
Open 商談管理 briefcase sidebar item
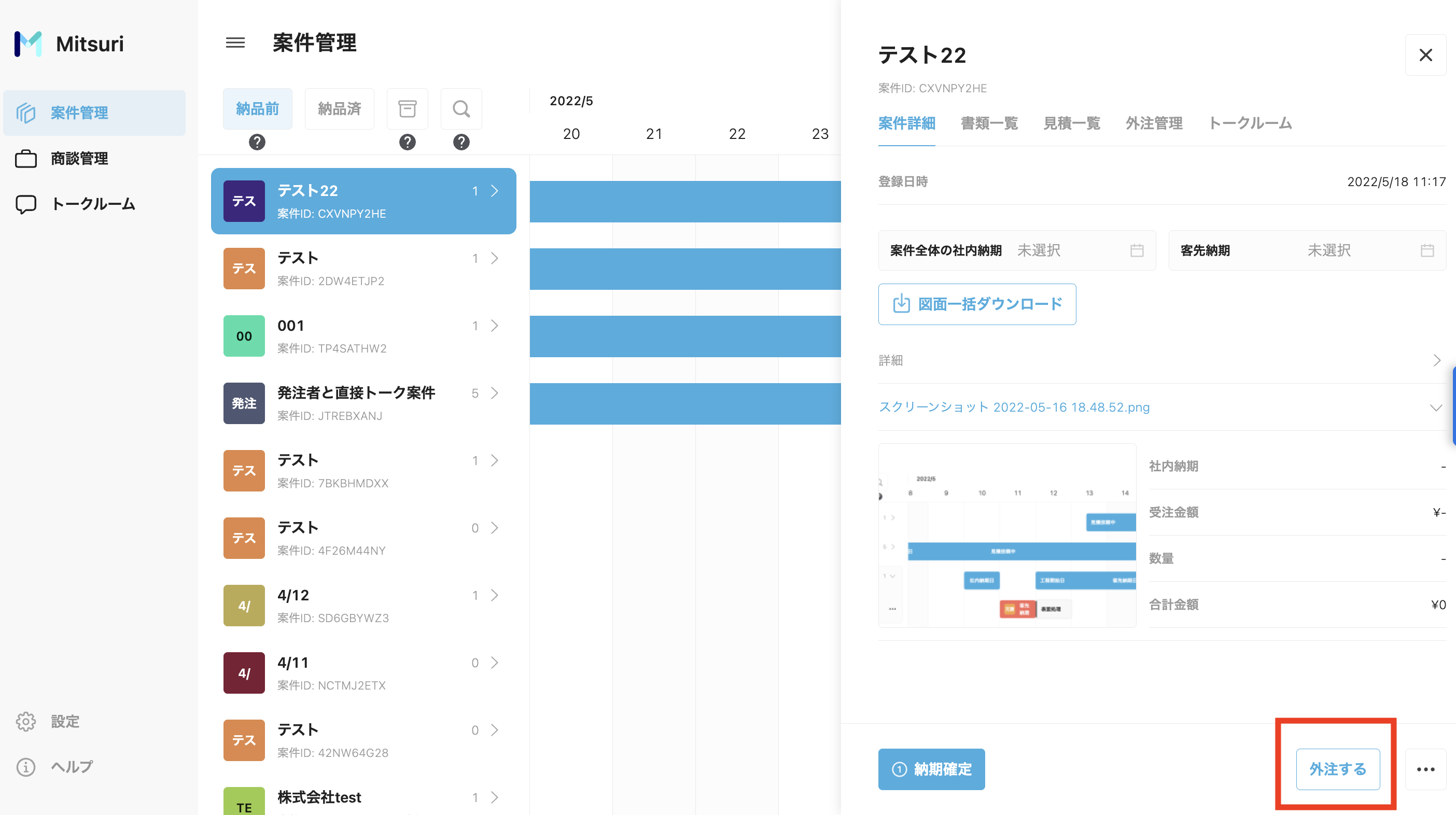(79, 159)
